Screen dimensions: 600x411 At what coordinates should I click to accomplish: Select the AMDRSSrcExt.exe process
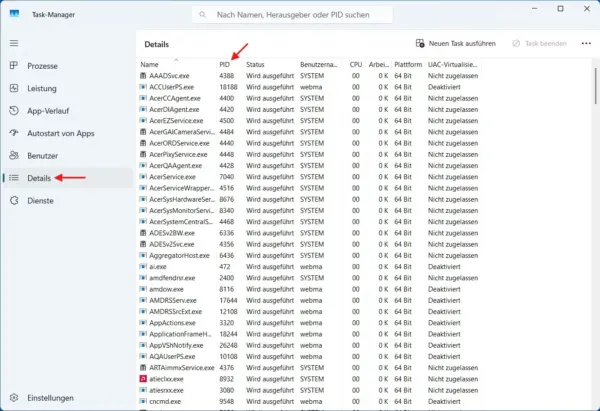click(309, 312)
